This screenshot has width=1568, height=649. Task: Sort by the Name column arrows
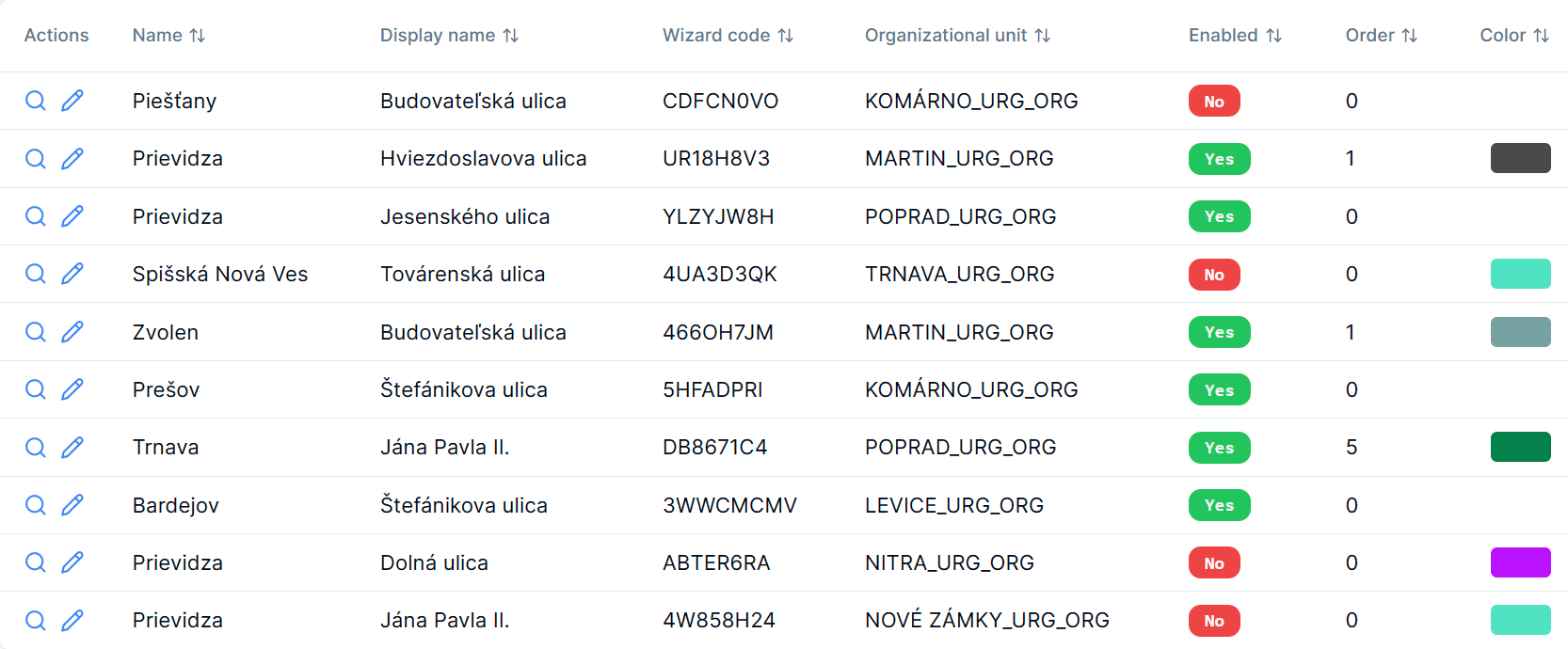coord(197,36)
